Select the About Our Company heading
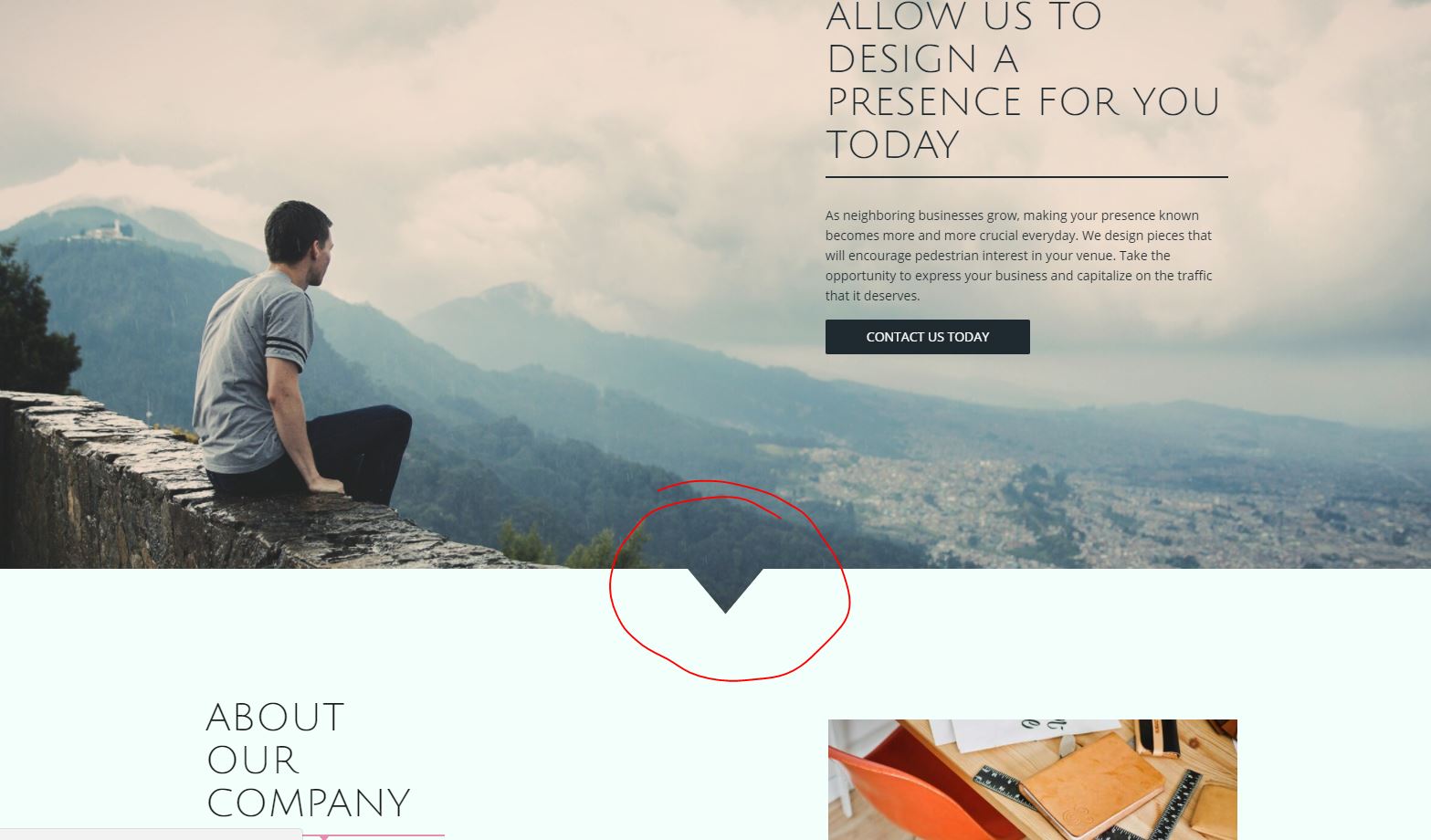This screenshot has height=840, width=1431. click(308, 761)
